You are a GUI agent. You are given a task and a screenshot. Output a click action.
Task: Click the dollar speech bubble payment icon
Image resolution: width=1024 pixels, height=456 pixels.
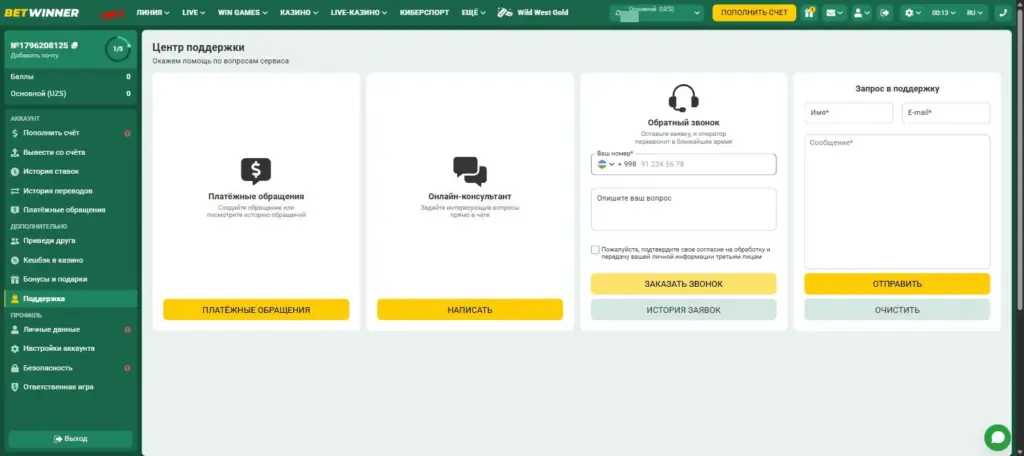(256, 171)
